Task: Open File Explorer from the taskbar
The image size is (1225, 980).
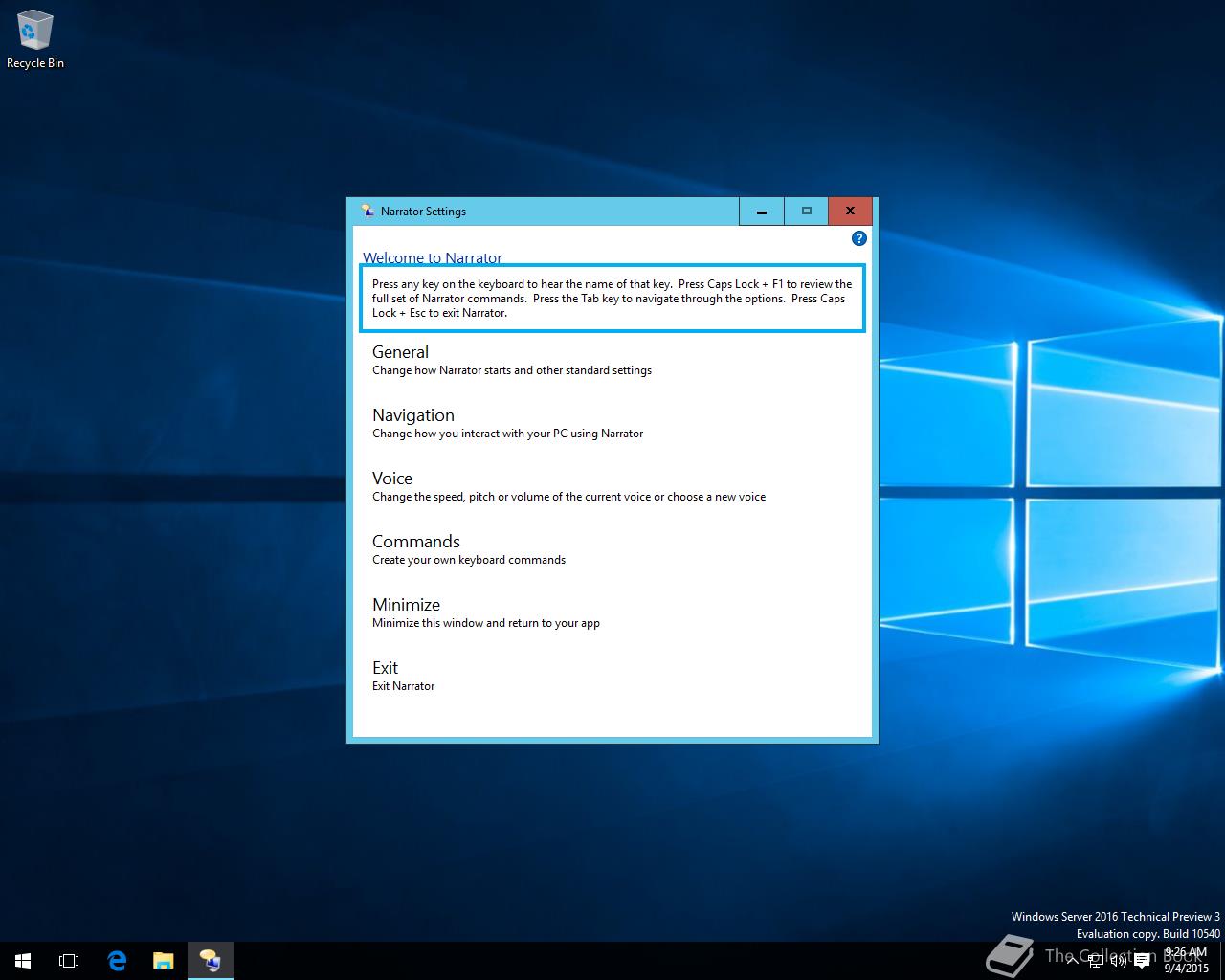Action: [164, 961]
